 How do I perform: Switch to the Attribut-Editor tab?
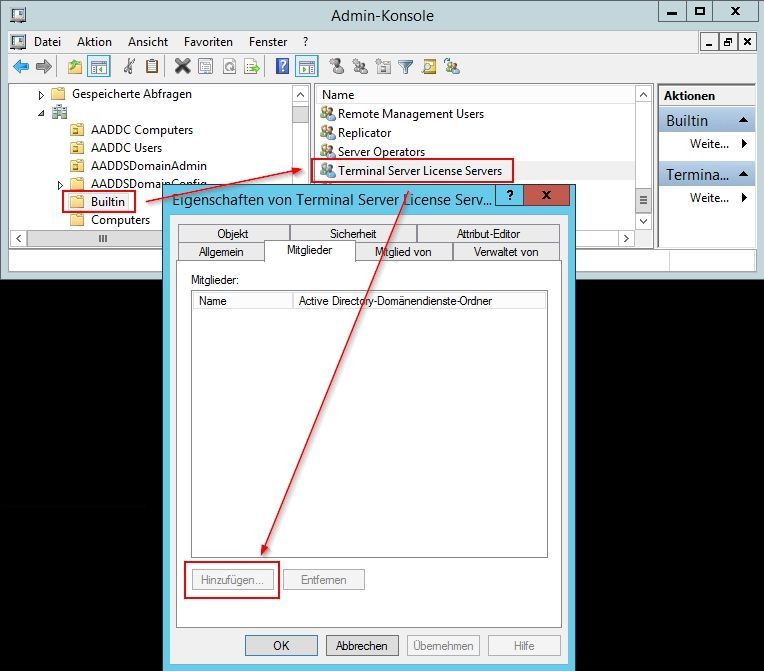pos(488,233)
